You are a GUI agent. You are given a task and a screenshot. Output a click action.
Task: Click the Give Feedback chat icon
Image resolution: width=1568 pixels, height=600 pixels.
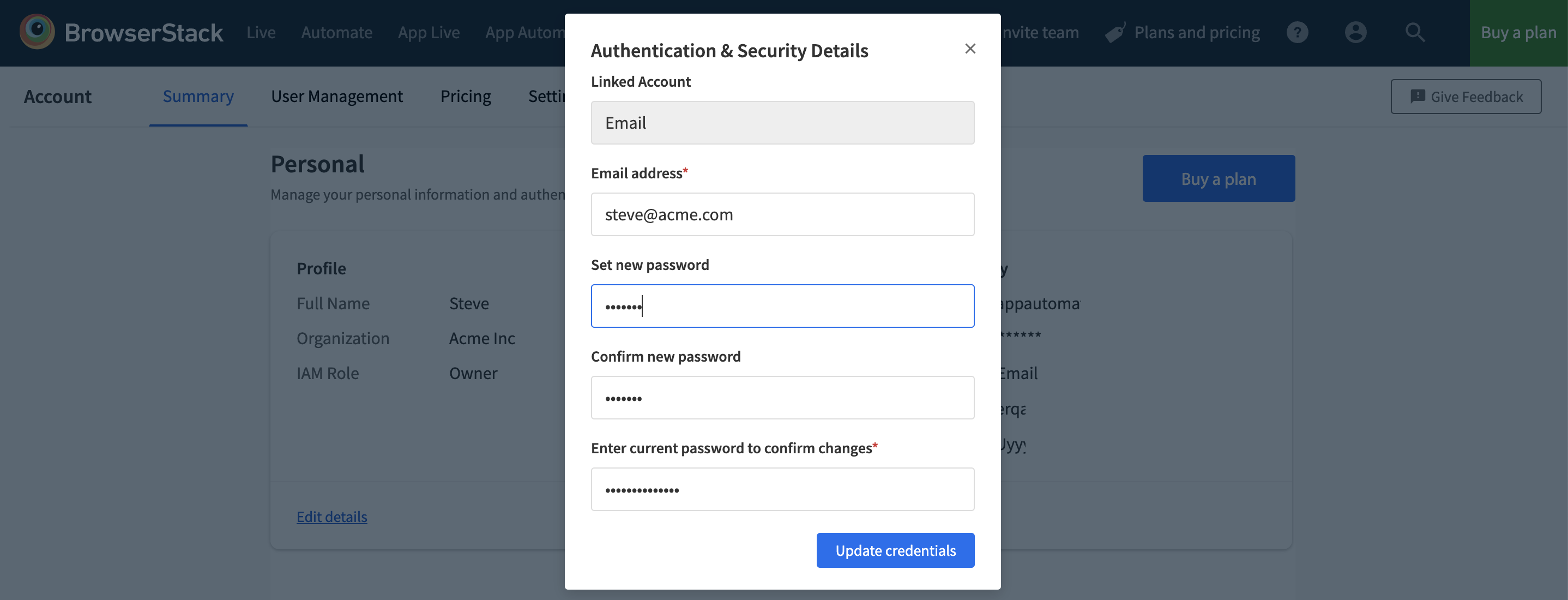coord(1418,96)
